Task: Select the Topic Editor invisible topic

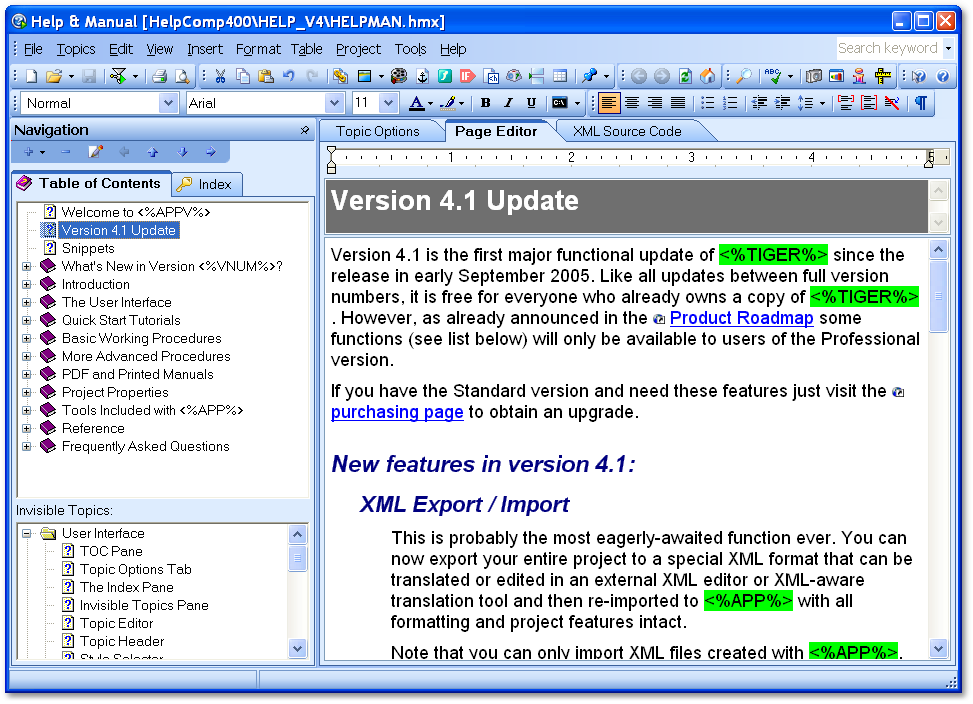Action: pos(117,623)
